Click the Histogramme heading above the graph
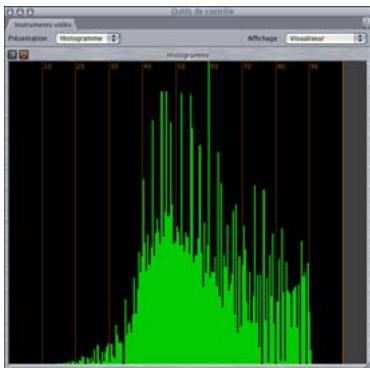The image size is (370, 368). (x=188, y=55)
